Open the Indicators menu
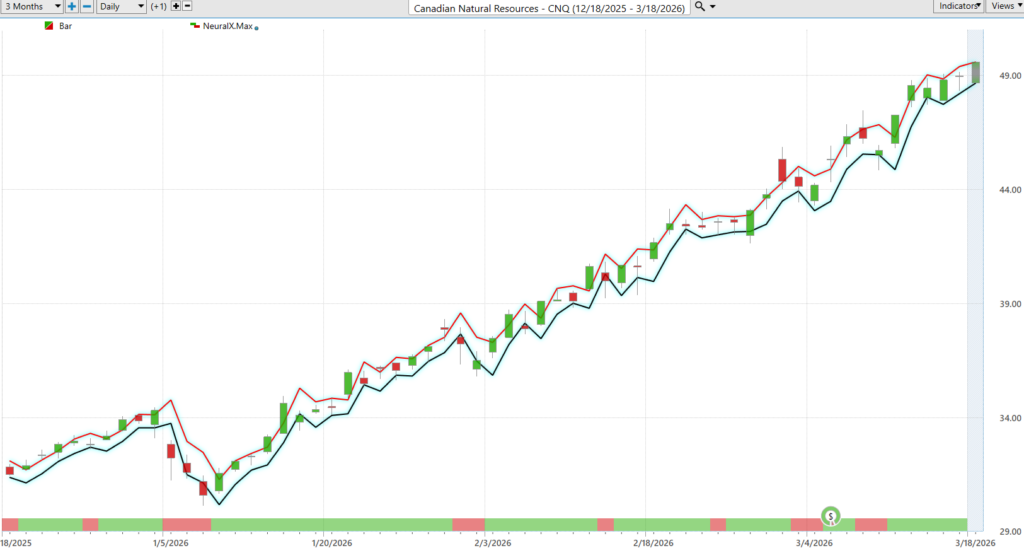1024x553 pixels. tap(959, 6)
